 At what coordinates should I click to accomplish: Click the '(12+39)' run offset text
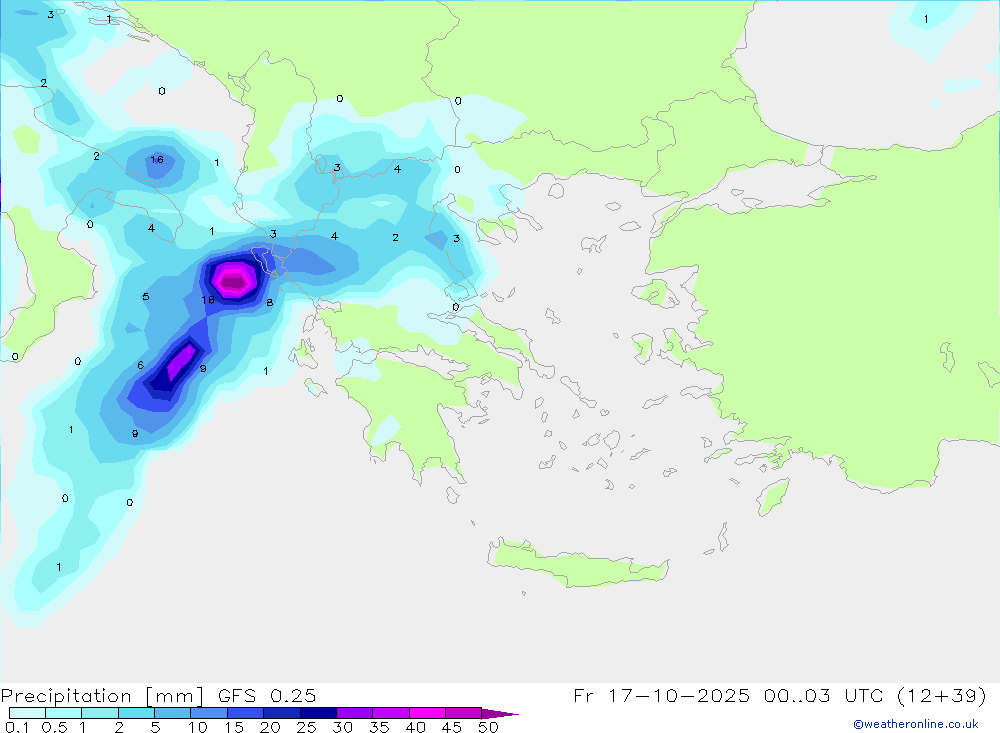tap(941, 695)
